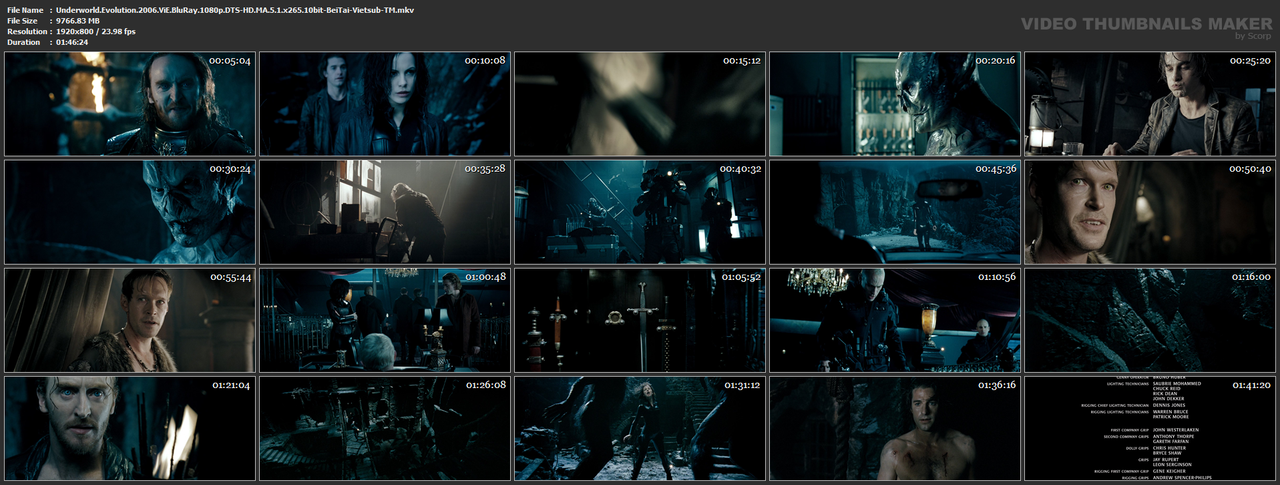Choose the thumbnail stamped 00:40:32
1280x485 pixels.
639,212
